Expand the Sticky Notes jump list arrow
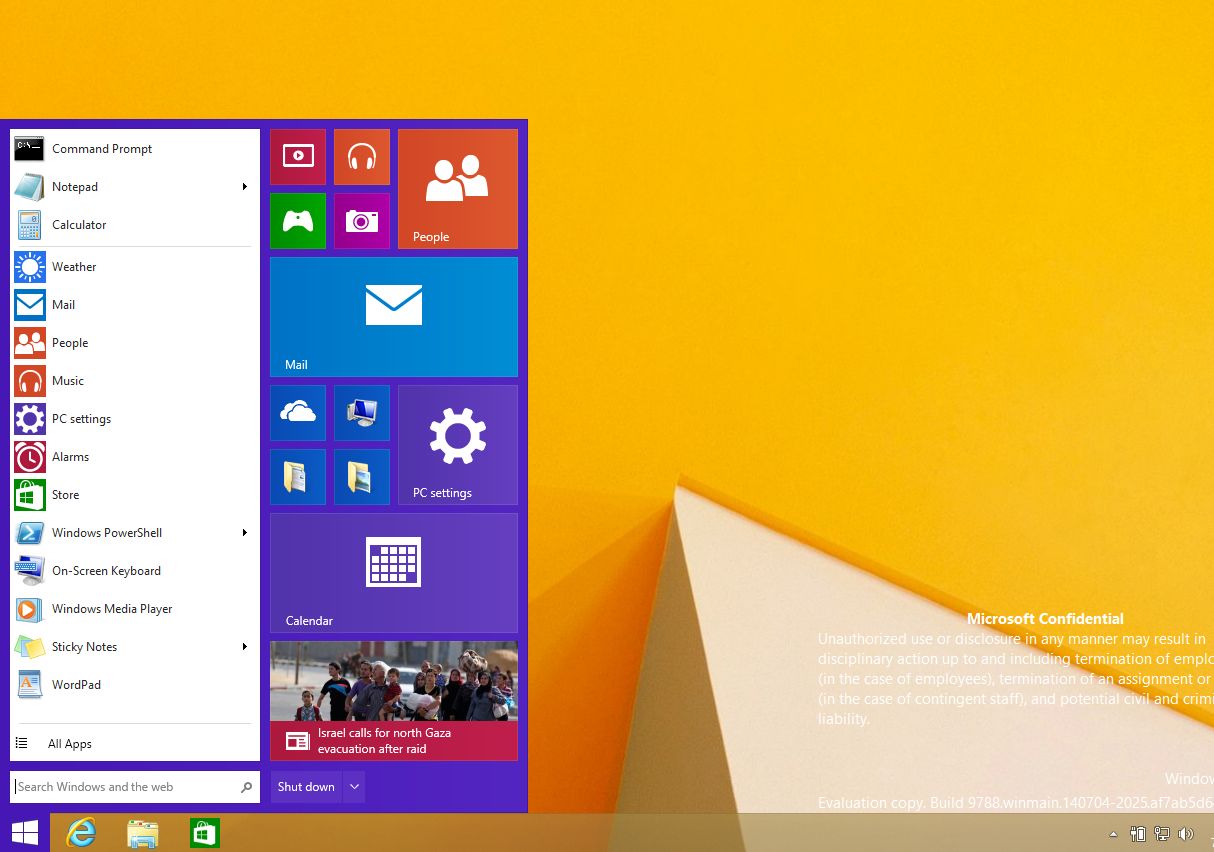 (245, 647)
